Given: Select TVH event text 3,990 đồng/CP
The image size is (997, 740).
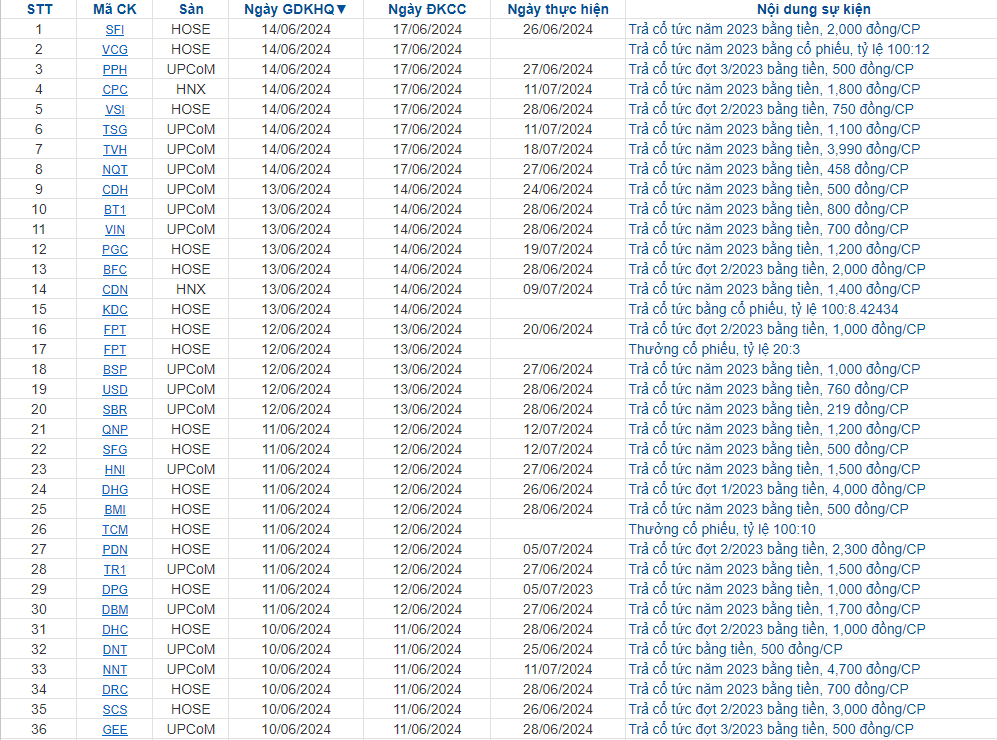Looking at the screenshot, I should point(774,149).
